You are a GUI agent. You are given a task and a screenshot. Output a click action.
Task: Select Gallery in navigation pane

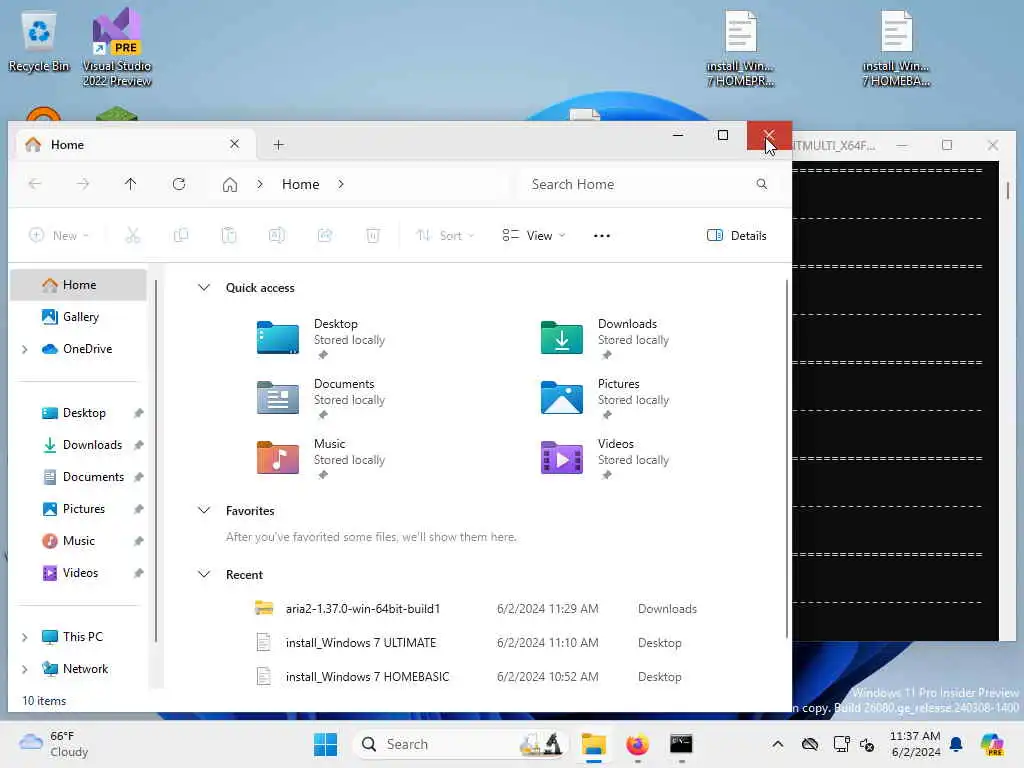tap(78, 317)
